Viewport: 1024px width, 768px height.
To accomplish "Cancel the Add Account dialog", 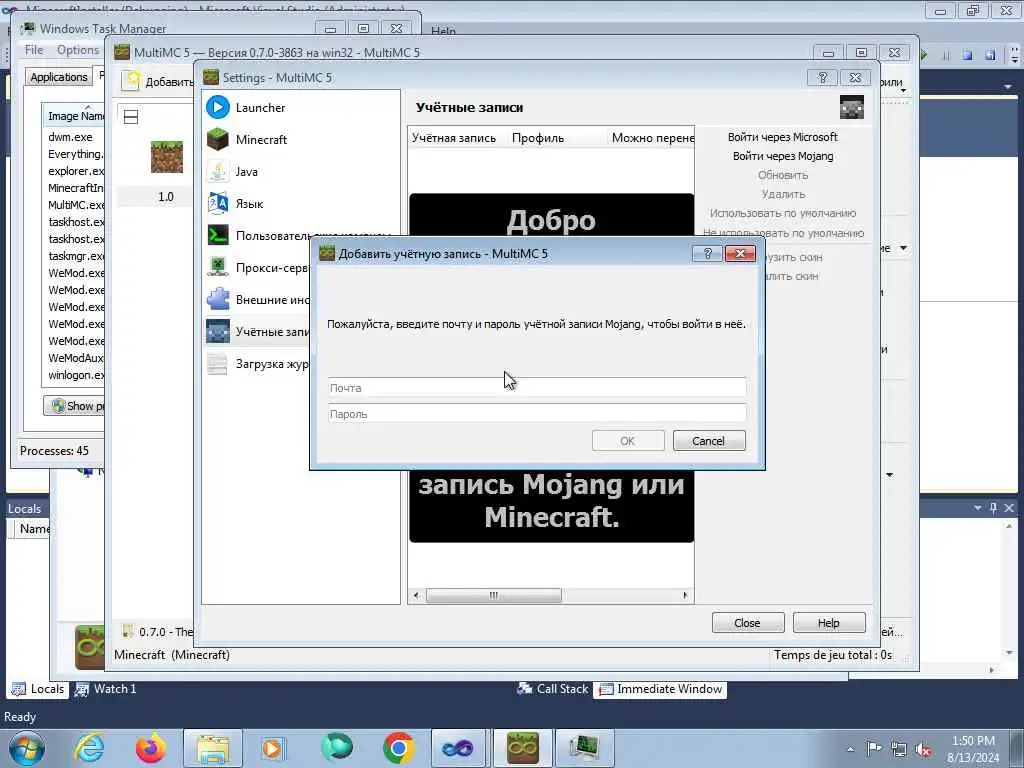I will (709, 441).
